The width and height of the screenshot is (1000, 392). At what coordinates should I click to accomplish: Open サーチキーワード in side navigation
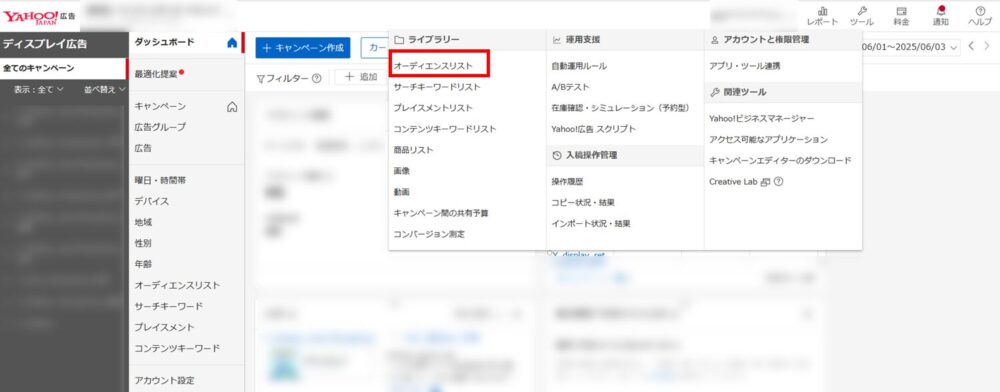click(x=169, y=307)
